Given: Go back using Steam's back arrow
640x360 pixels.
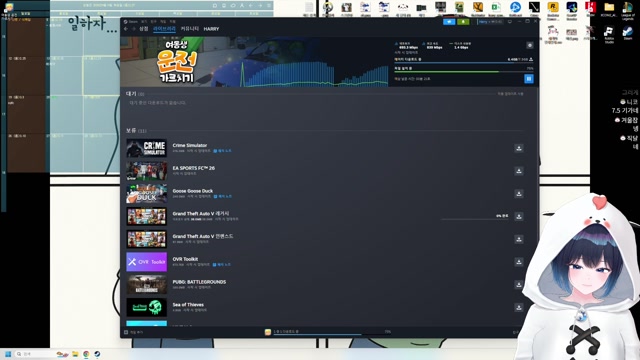Looking at the screenshot, I should click(x=126, y=29).
